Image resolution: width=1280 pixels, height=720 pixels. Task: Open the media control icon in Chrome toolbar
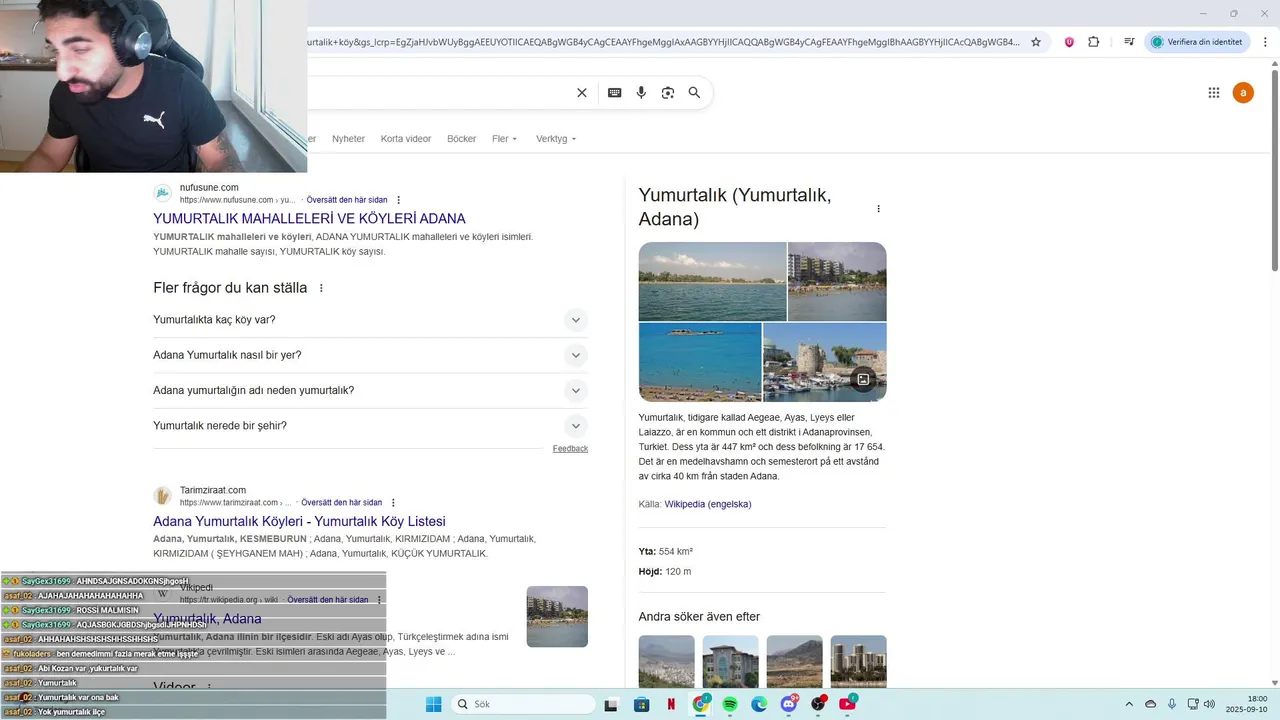tap(1129, 42)
